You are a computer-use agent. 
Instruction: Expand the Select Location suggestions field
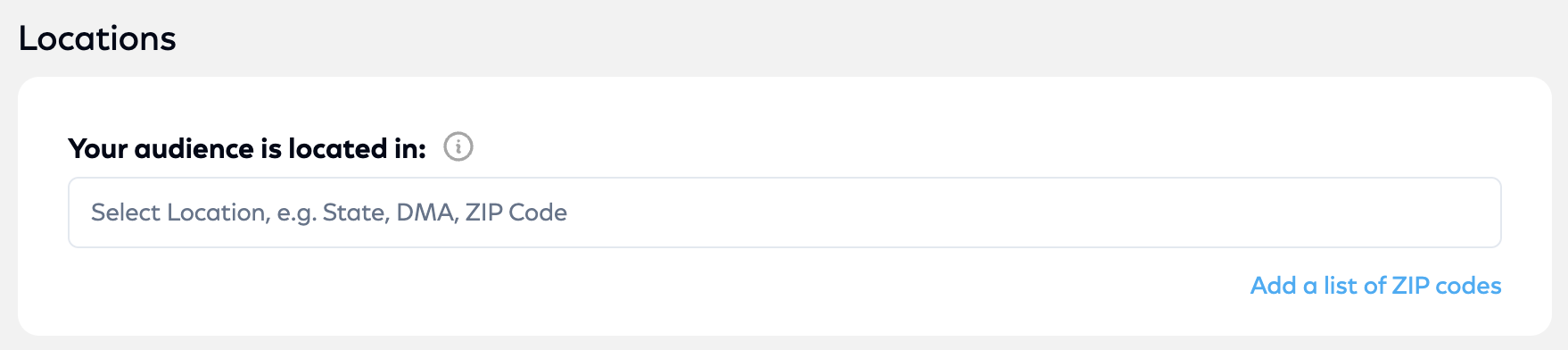[785, 212]
